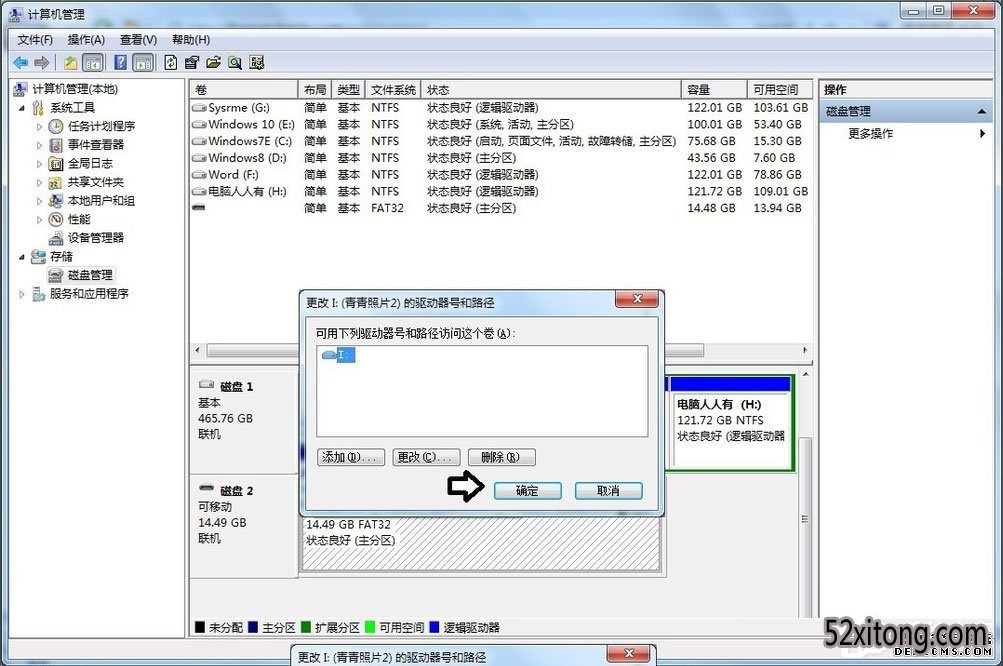Click the blue Help question mark icon
Screen dimensions: 1003x666
coord(120,63)
